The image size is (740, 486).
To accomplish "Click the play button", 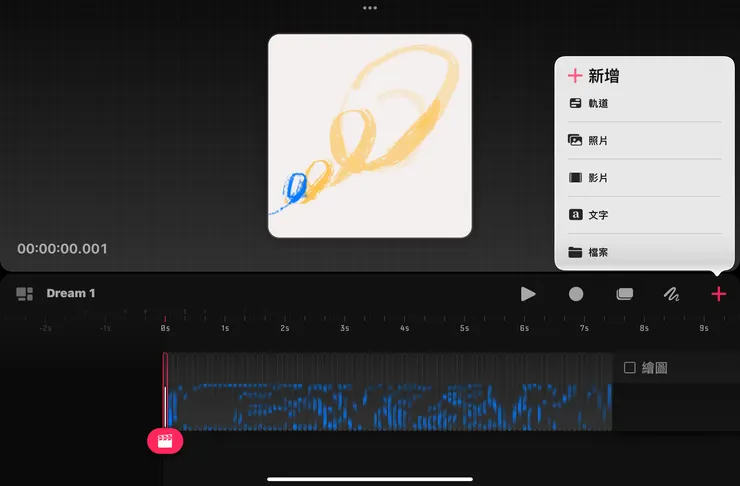I will (528, 294).
